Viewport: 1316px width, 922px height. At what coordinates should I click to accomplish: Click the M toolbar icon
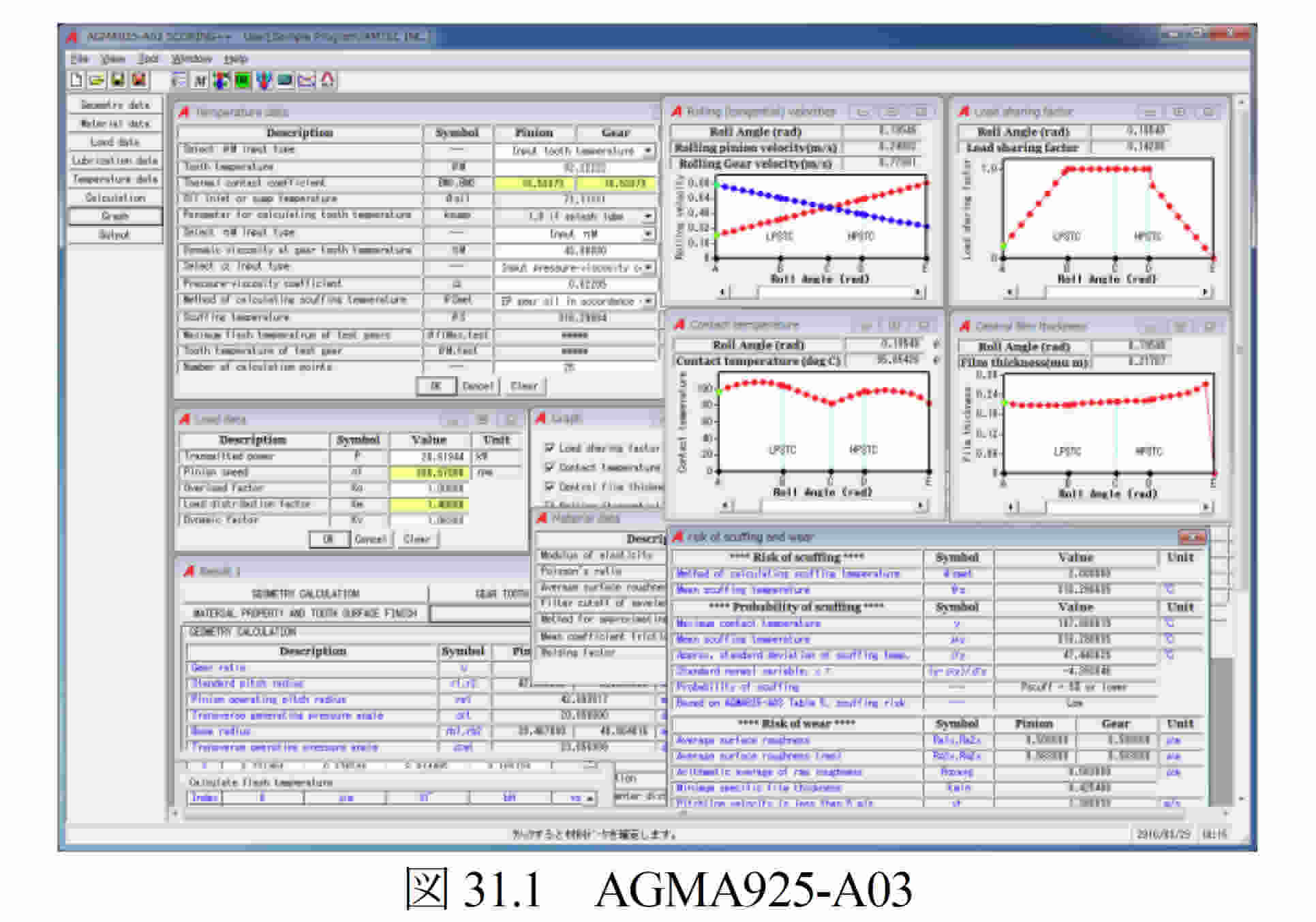[200, 80]
